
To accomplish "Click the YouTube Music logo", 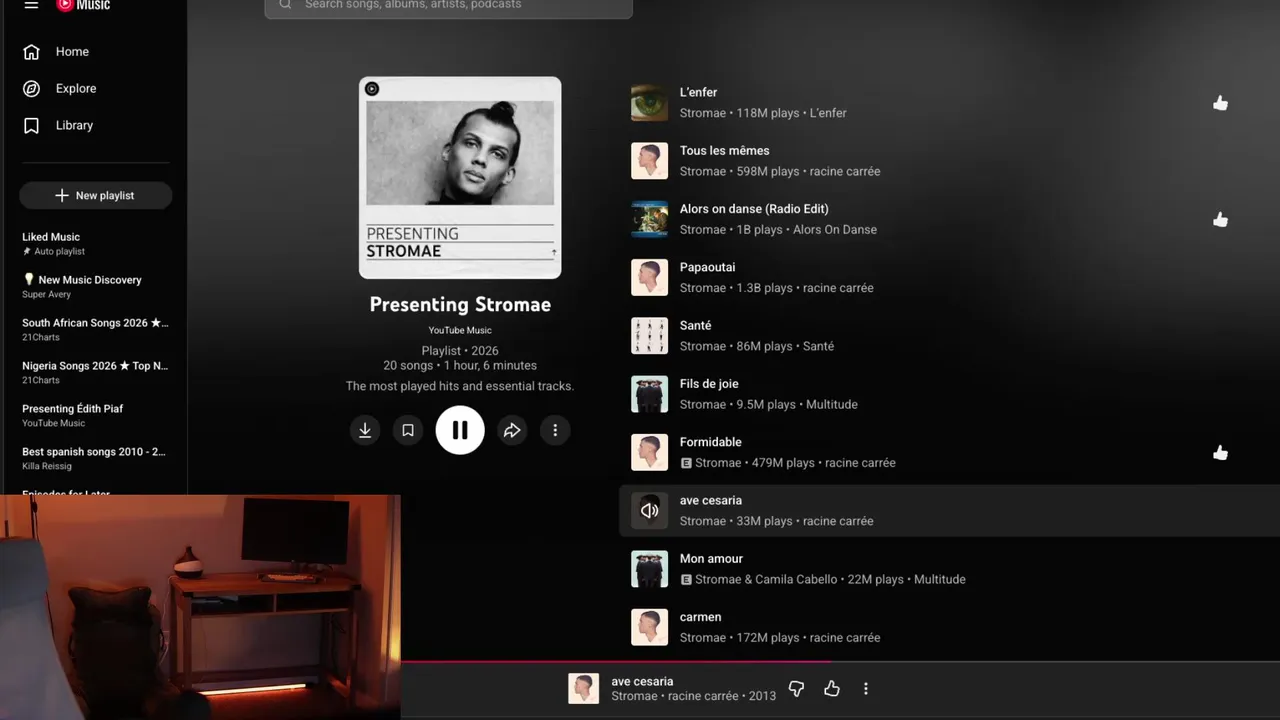I will 83,5.
